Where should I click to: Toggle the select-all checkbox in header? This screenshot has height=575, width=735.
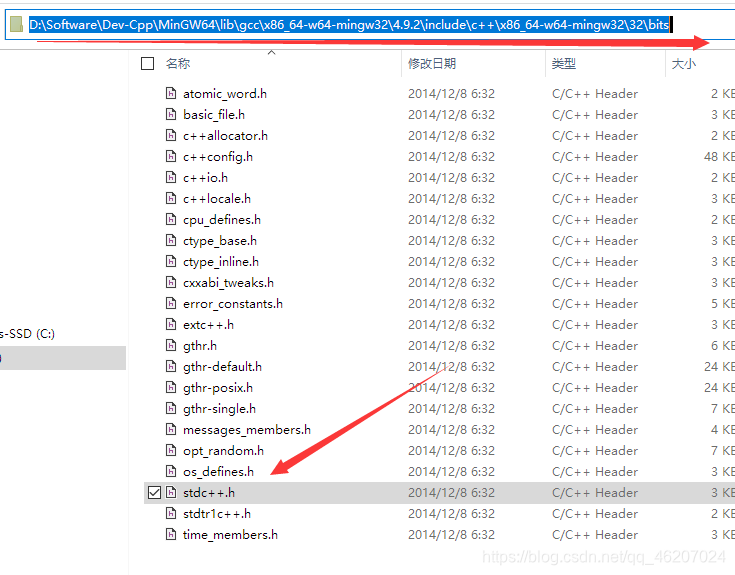[x=148, y=63]
